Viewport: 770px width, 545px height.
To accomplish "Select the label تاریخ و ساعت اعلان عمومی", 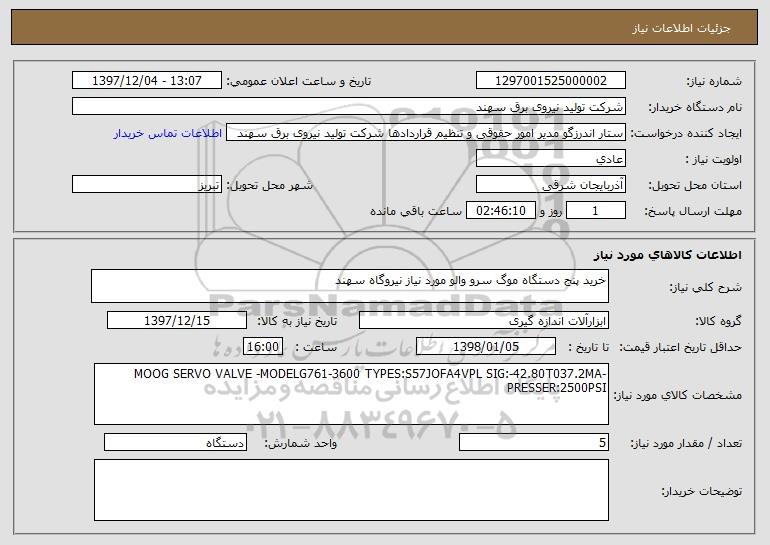I will tap(299, 81).
